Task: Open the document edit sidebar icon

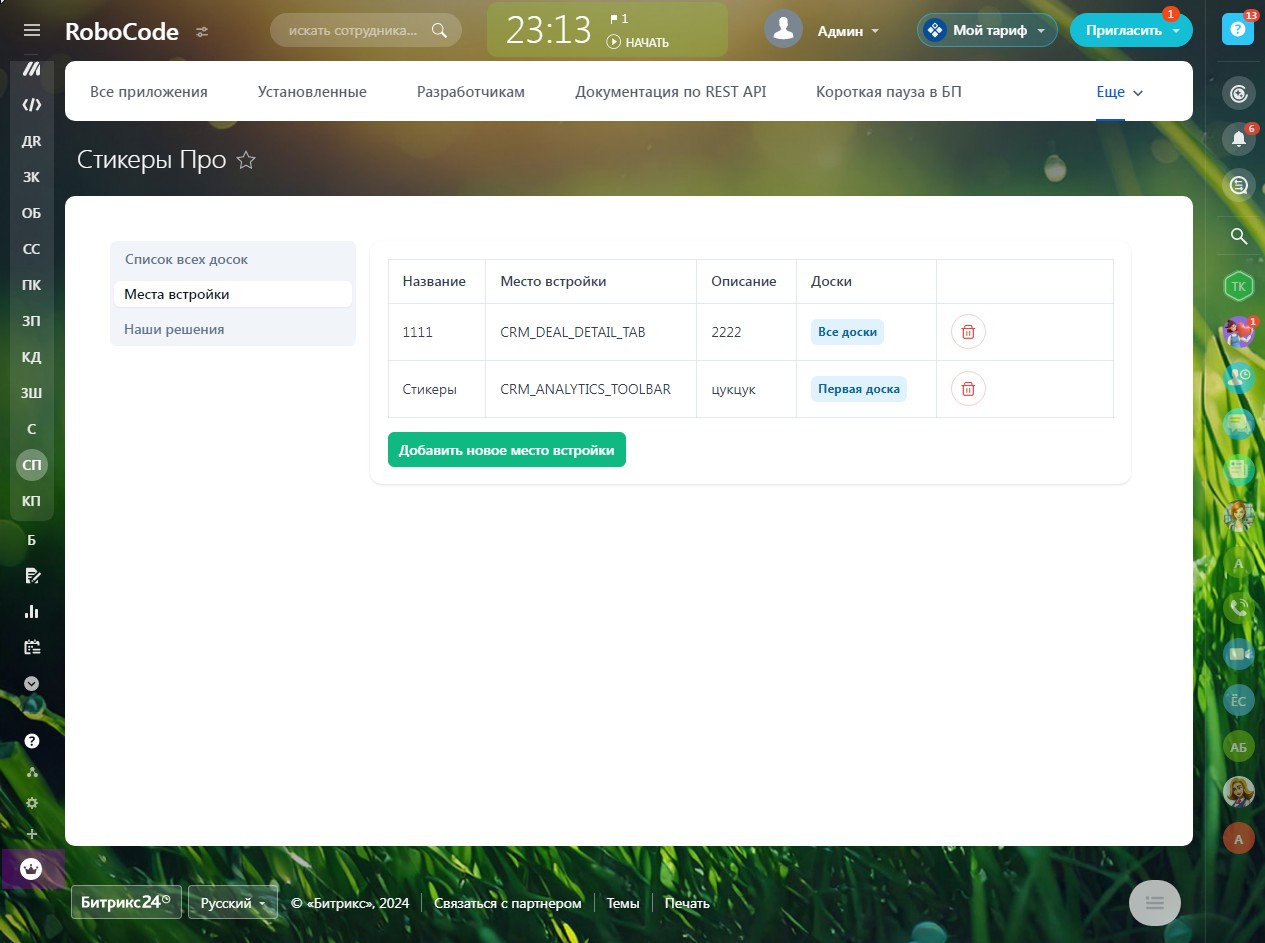Action: [32, 575]
